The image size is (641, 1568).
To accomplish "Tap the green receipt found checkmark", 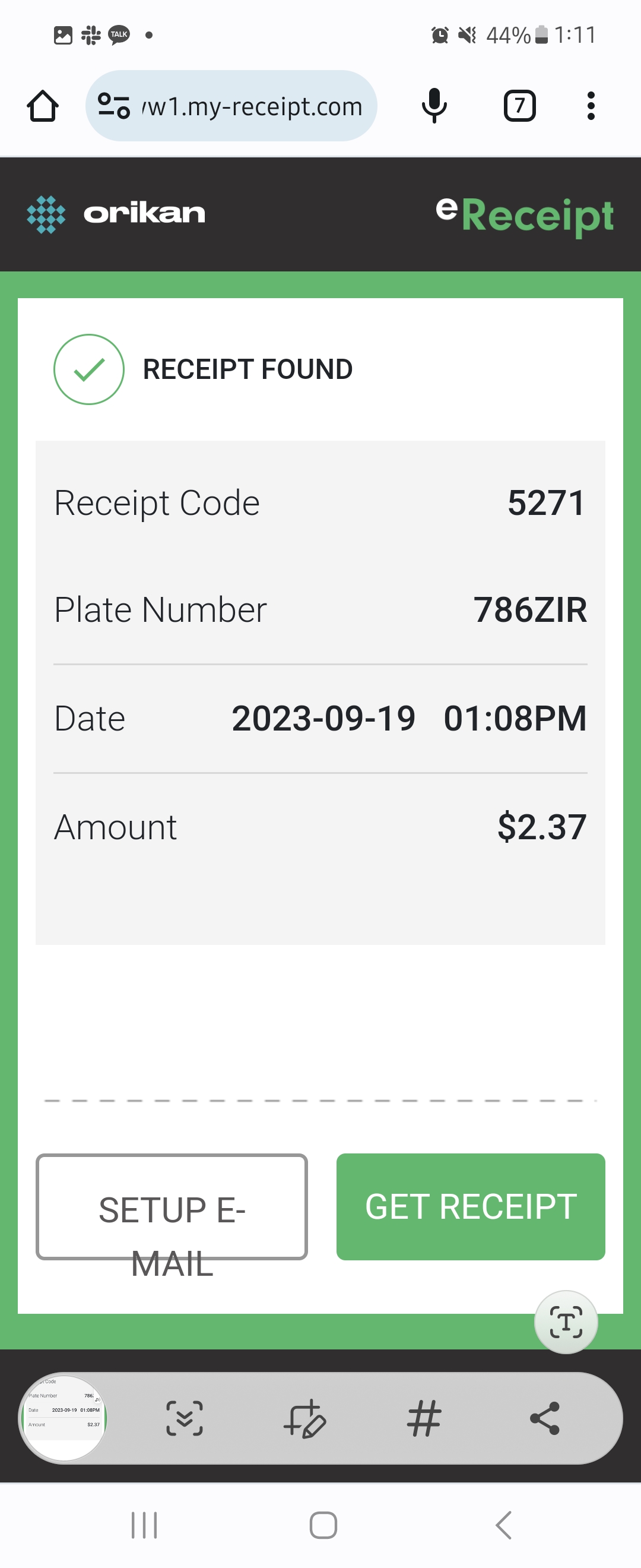I will click(90, 369).
